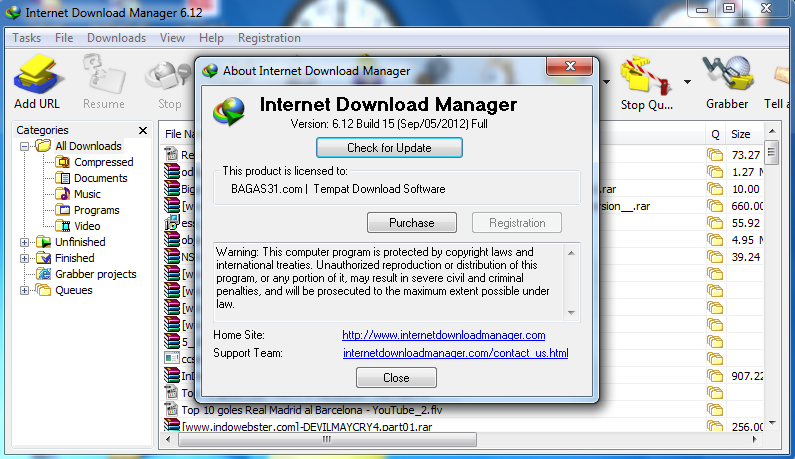Open the Registration menu
The width and height of the screenshot is (795, 459).
pos(269,38)
